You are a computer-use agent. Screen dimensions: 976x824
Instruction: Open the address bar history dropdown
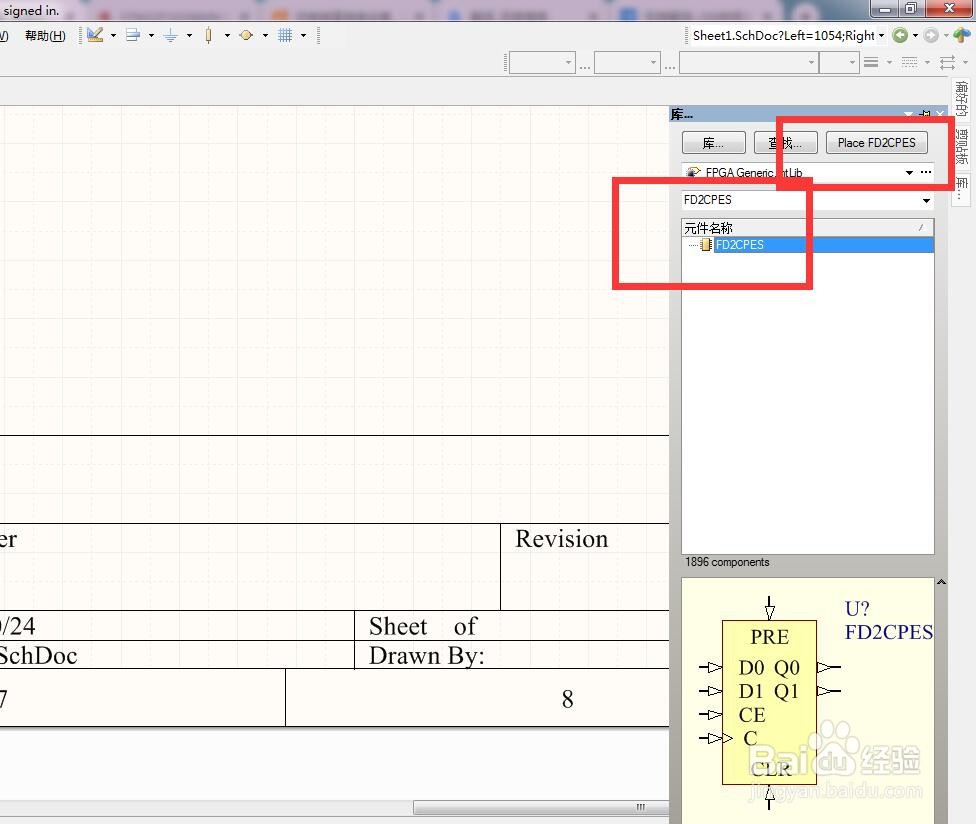(881, 35)
